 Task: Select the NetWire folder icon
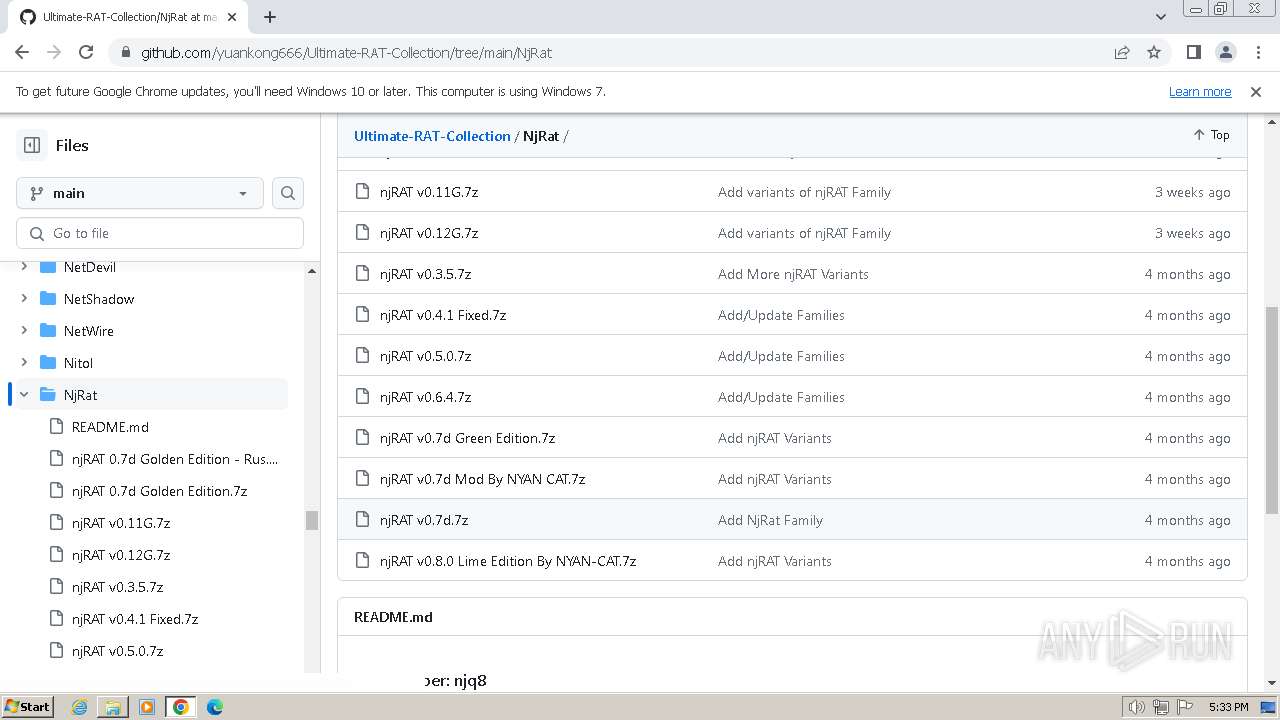tap(48, 331)
